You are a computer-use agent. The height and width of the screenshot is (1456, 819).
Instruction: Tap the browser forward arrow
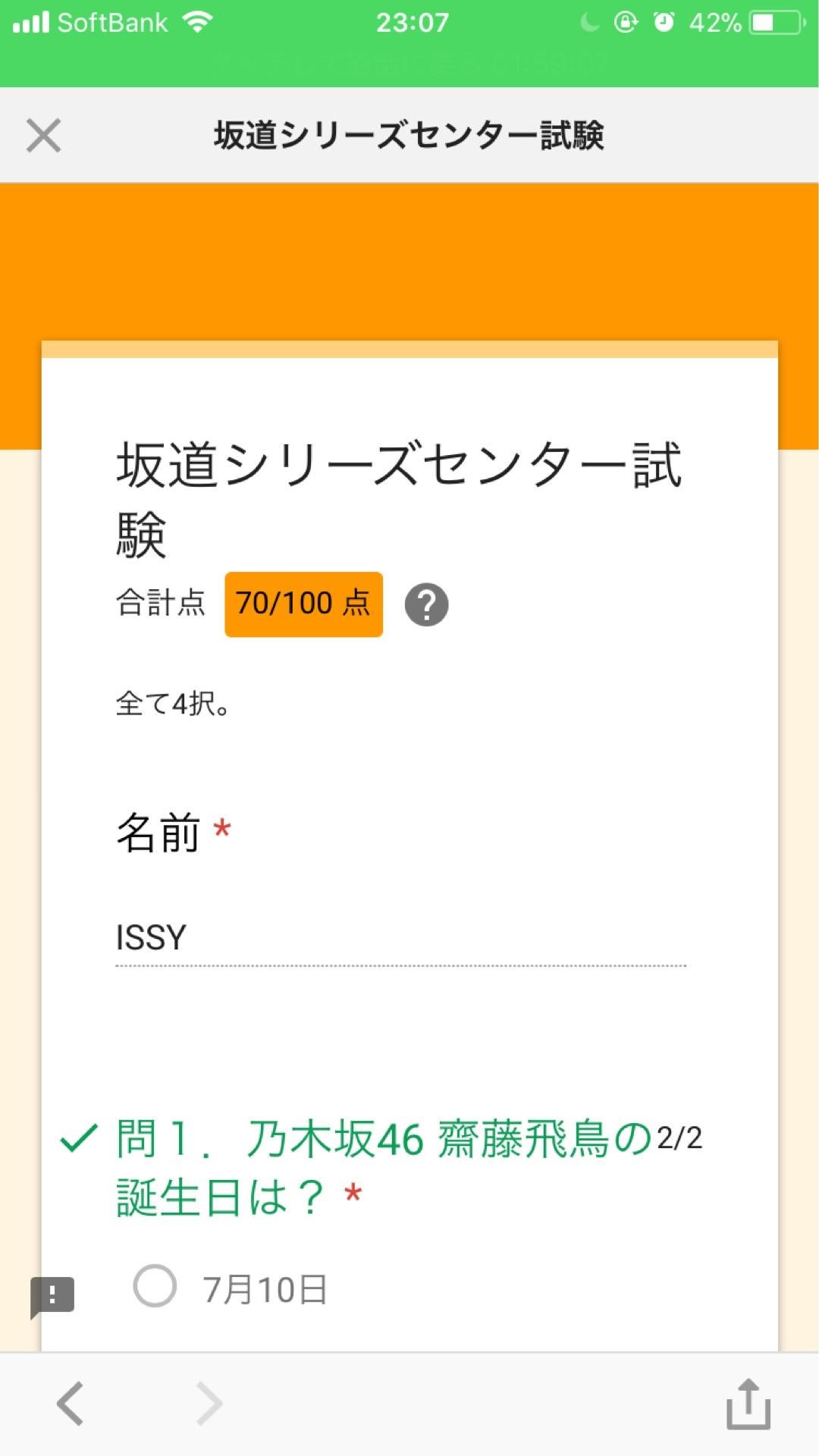point(209,1404)
